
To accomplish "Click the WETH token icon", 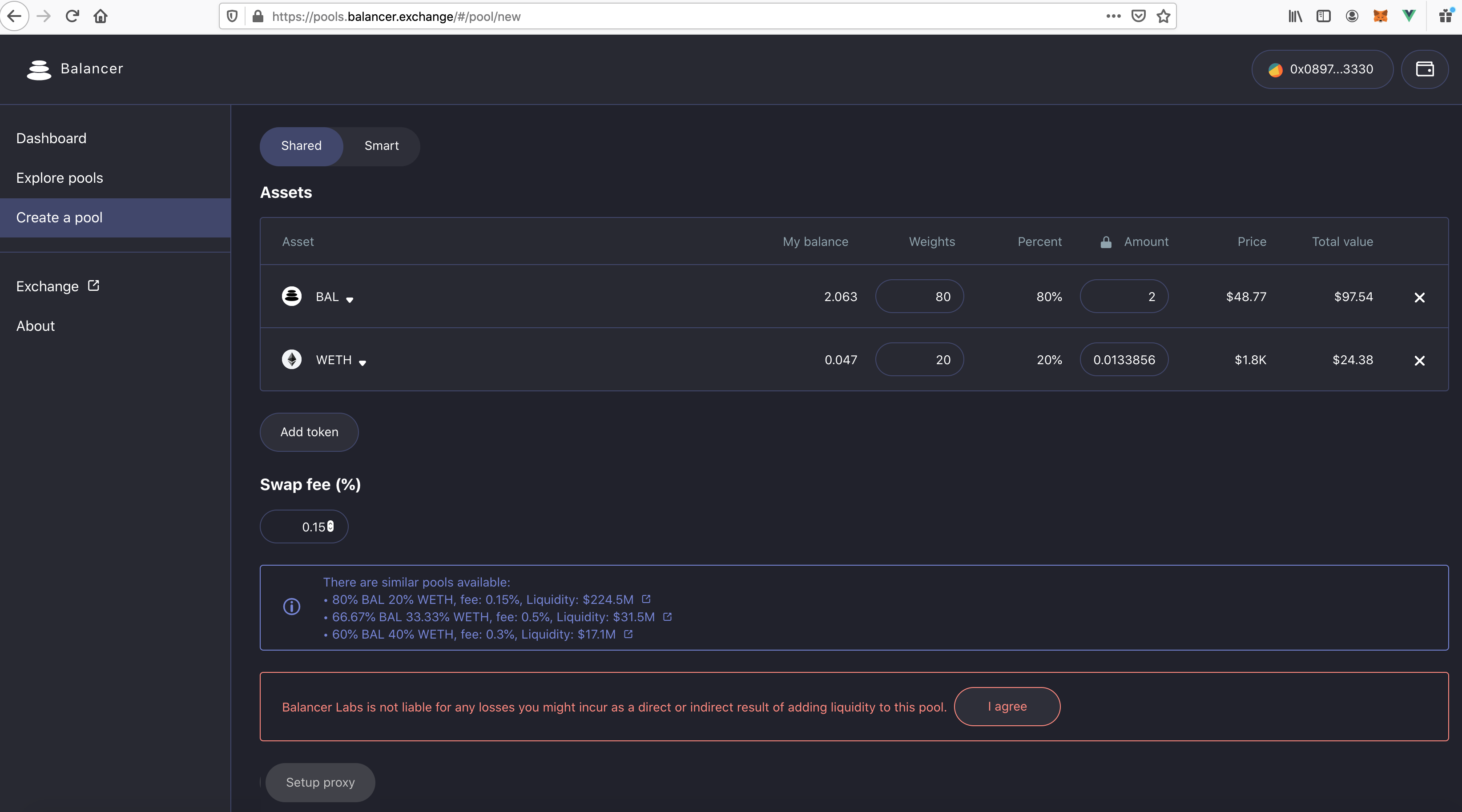I will pyautogui.click(x=292, y=359).
